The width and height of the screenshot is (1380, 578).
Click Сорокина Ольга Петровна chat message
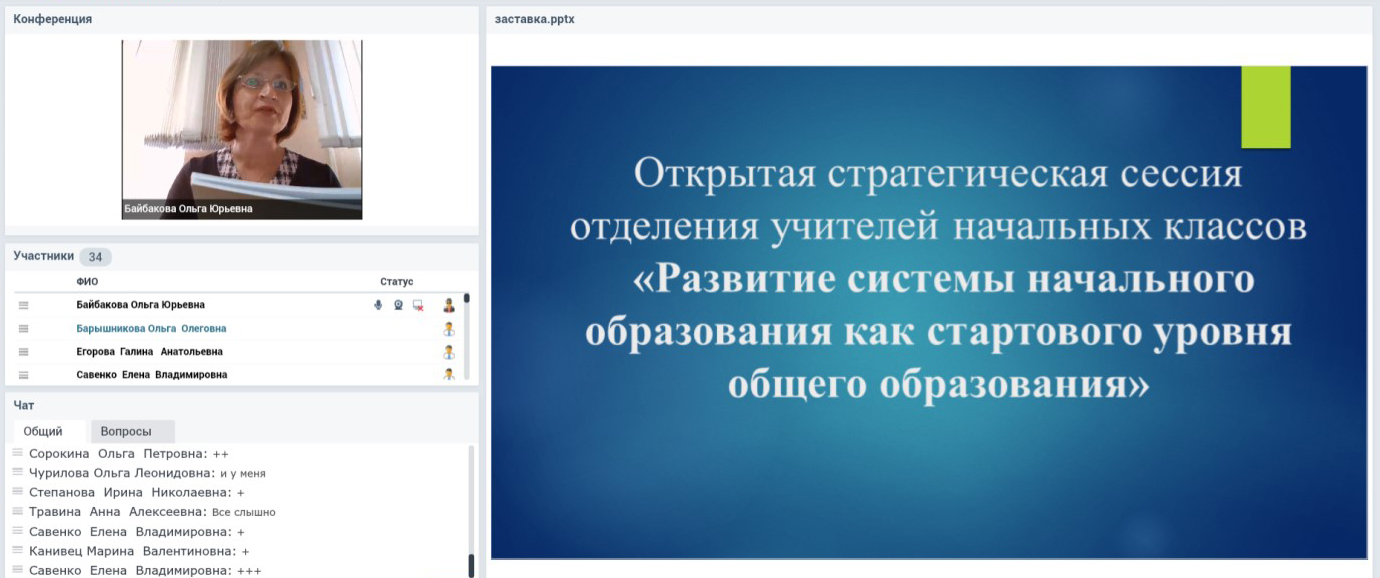[x=129, y=453]
